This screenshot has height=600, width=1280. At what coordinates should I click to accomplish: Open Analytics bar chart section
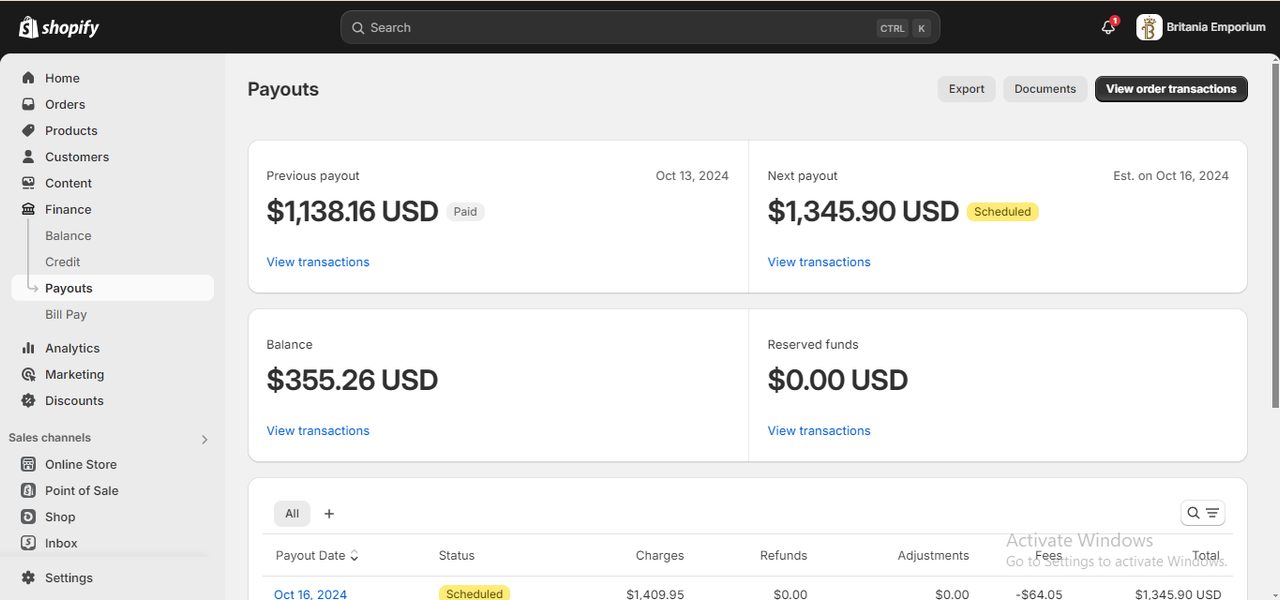point(28,348)
